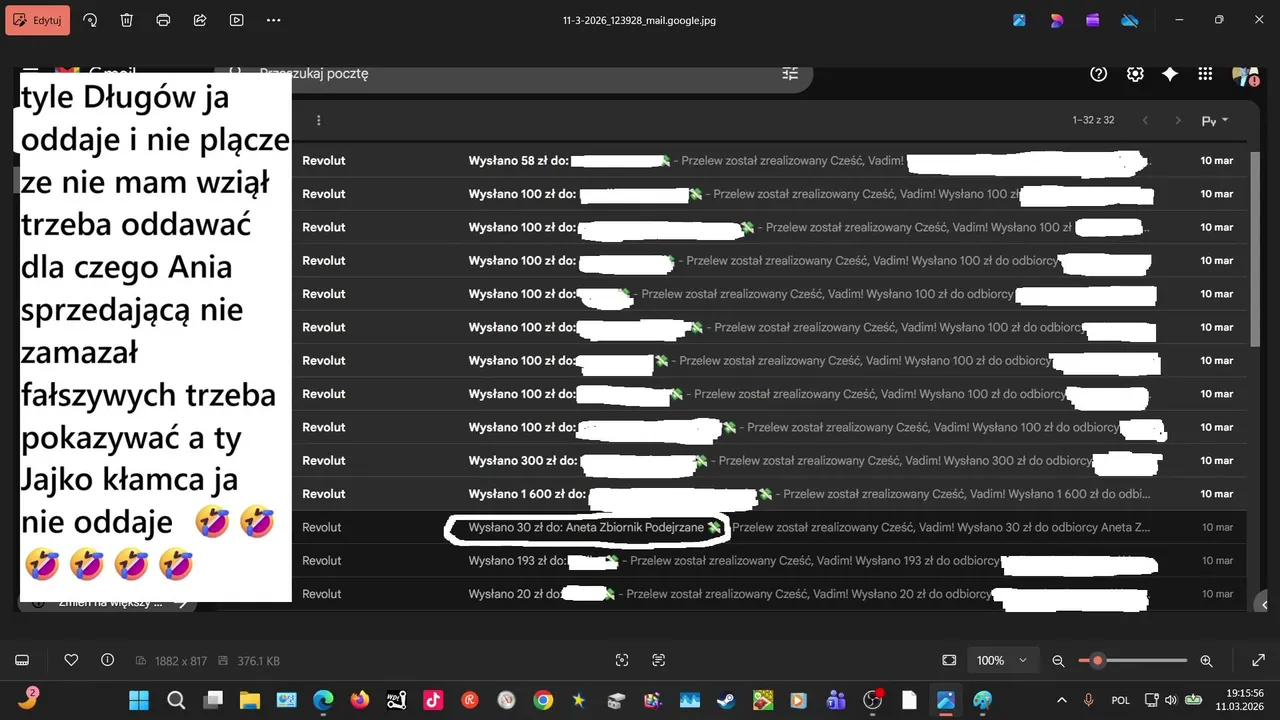Launch Steam from the taskbar
The width and height of the screenshot is (1280, 720).
[x=726, y=700]
